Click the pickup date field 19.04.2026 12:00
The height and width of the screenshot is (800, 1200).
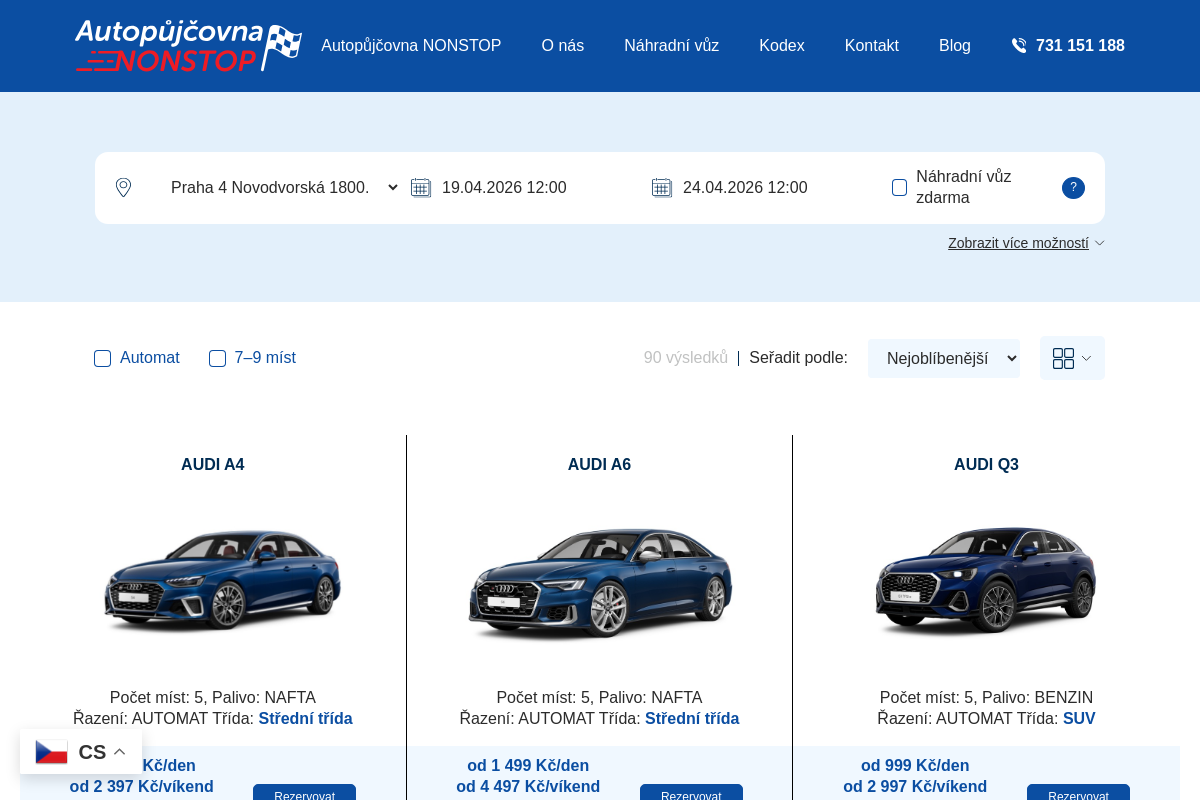tap(504, 188)
